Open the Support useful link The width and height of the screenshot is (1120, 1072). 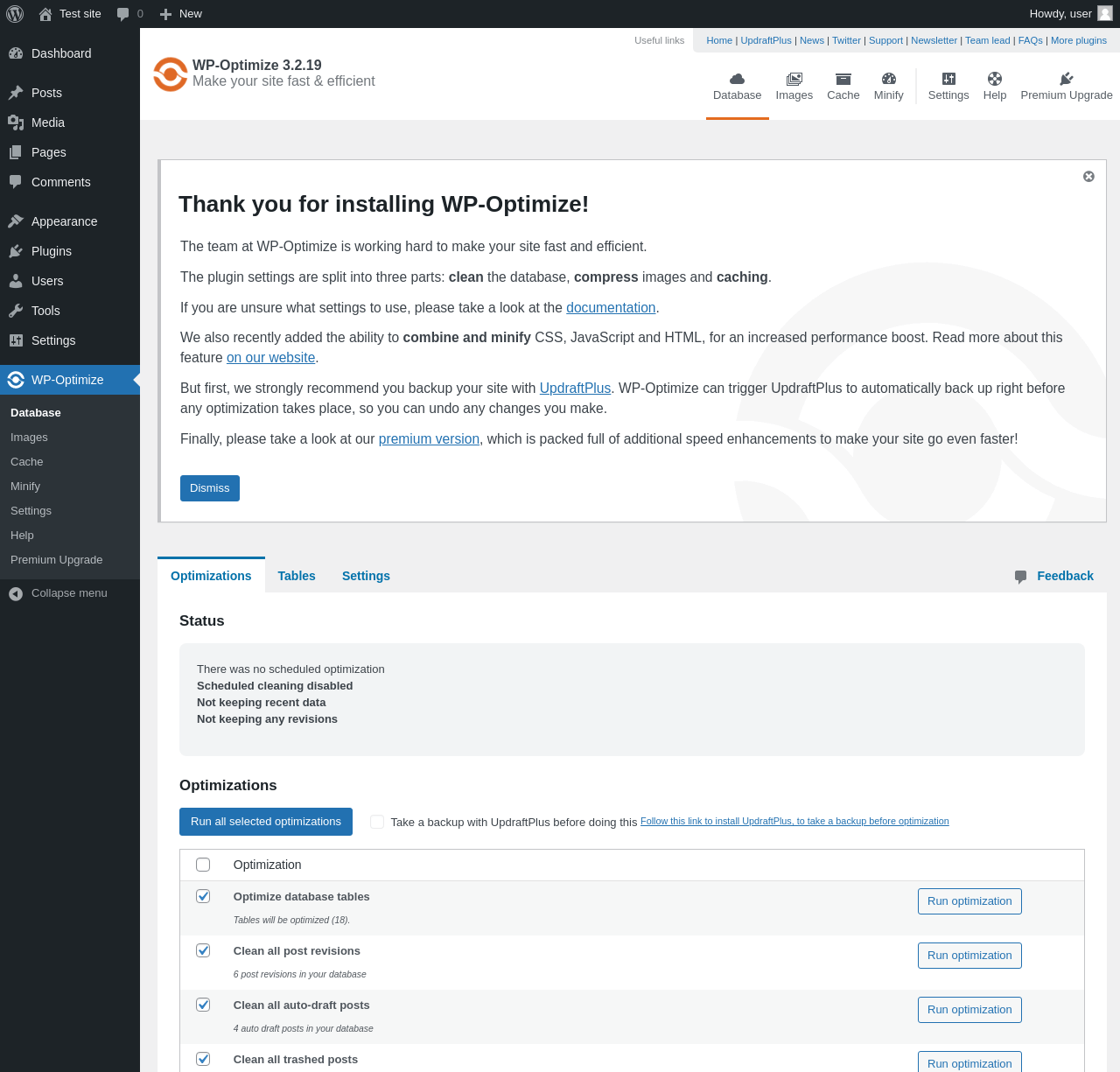coord(885,40)
